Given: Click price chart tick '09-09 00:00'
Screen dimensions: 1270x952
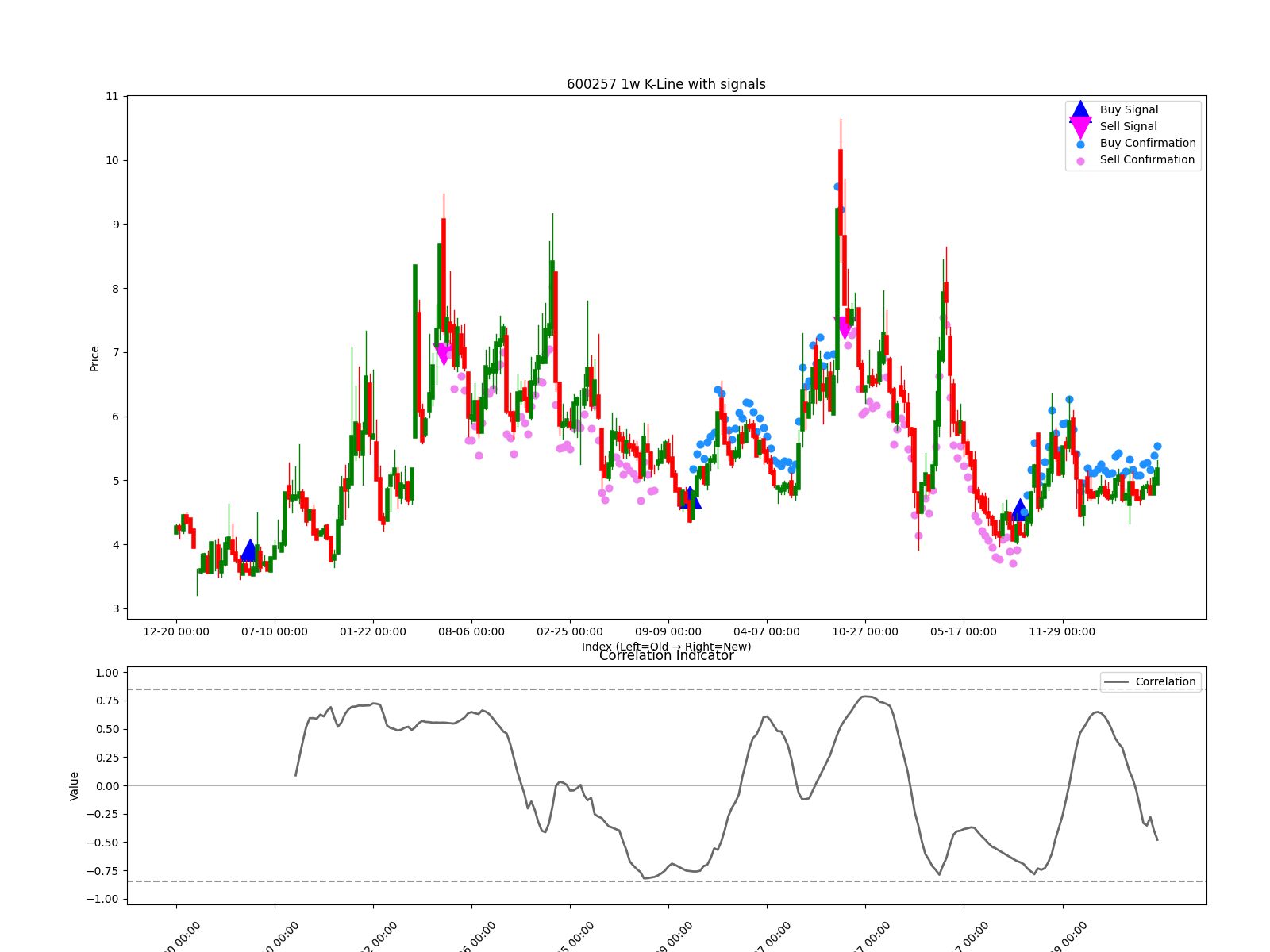Looking at the screenshot, I should (668, 632).
